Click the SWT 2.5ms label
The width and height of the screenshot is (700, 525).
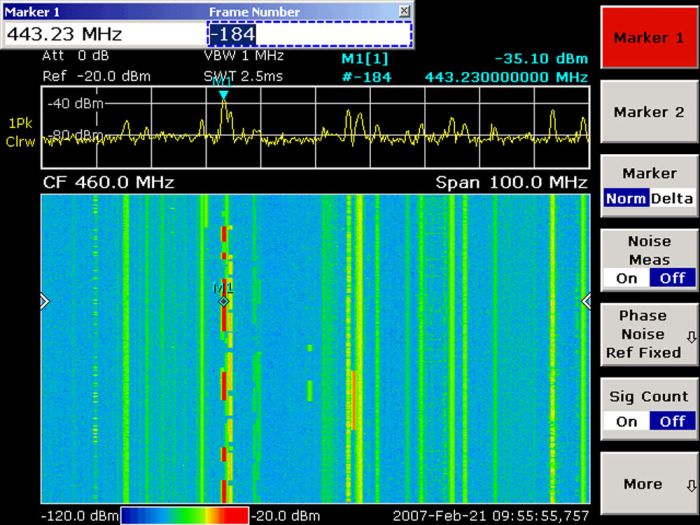pos(243,76)
